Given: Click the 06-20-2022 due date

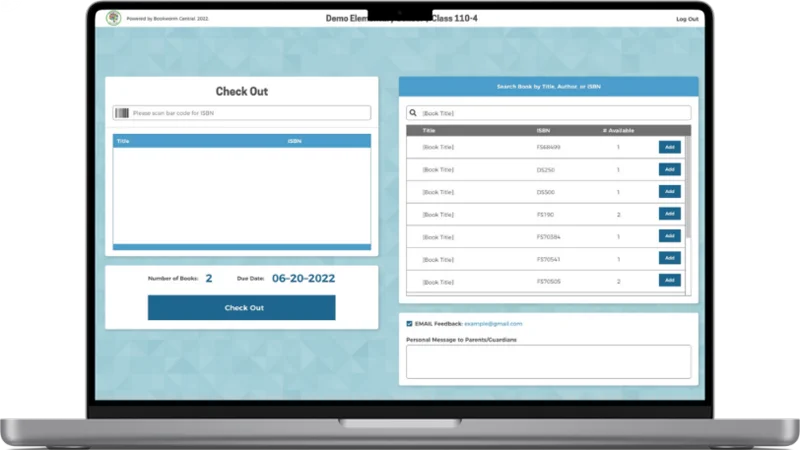Looking at the screenshot, I should click(303, 278).
